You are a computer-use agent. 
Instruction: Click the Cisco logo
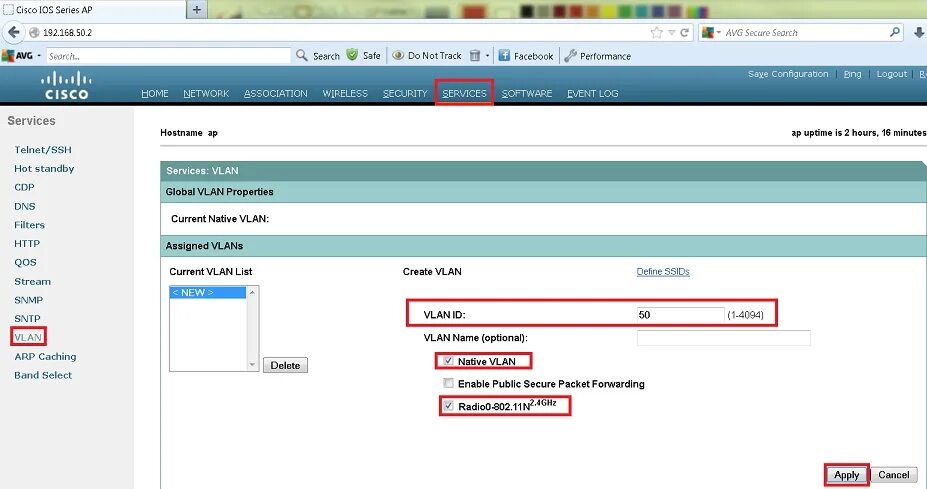(x=66, y=86)
